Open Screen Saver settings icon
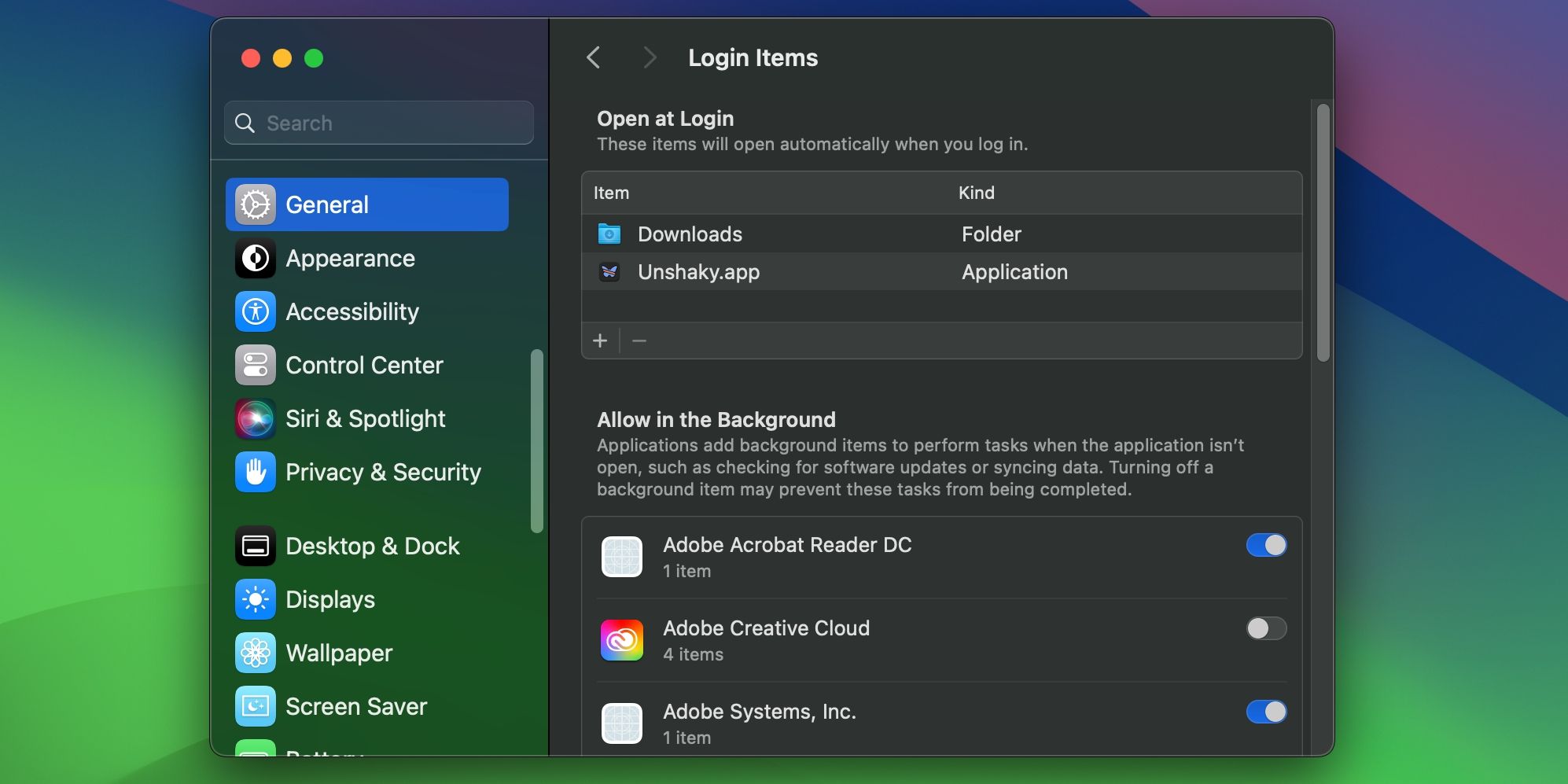Image resolution: width=1568 pixels, height=784 pixels. (254, 706)
